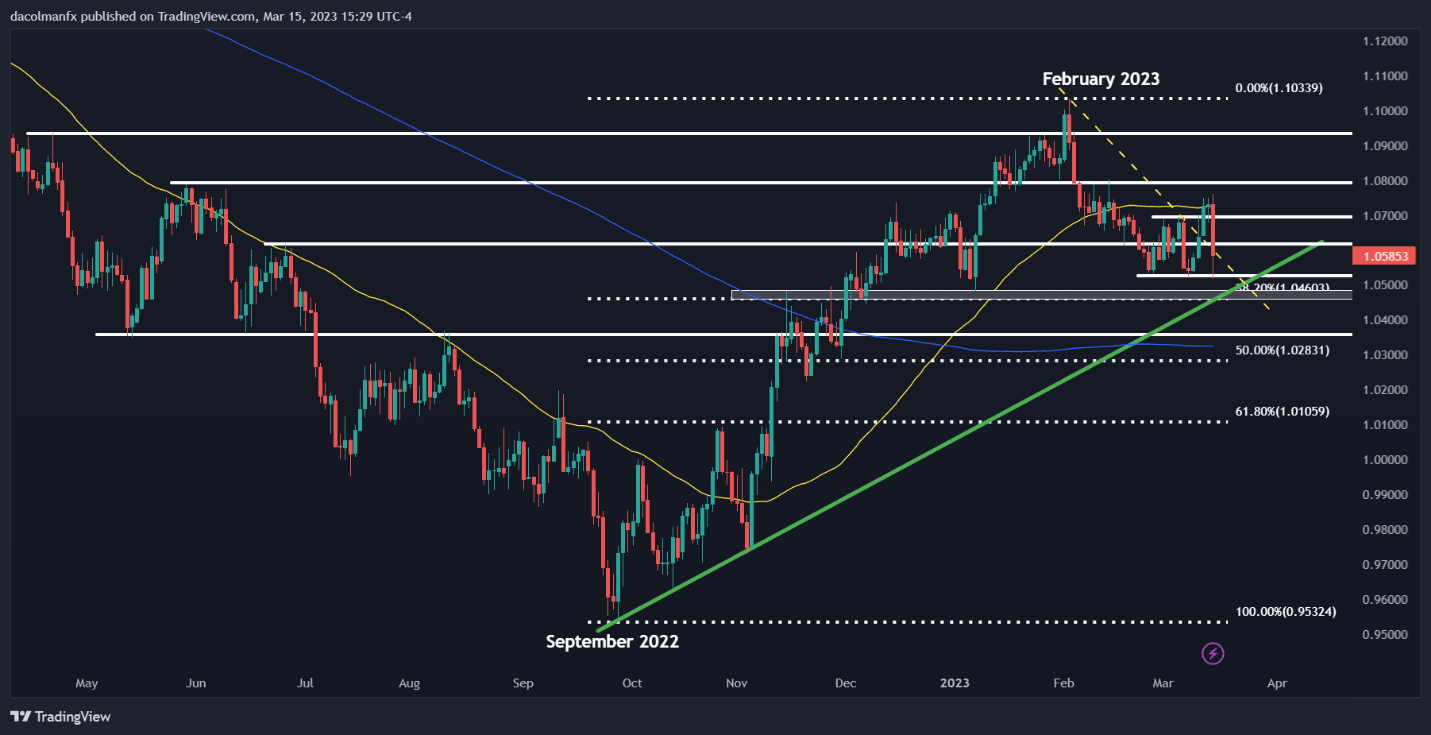Screen dimensions: 1431x735
Task: Click the purple lightning bolt icon
Action: pos(1213,654)
